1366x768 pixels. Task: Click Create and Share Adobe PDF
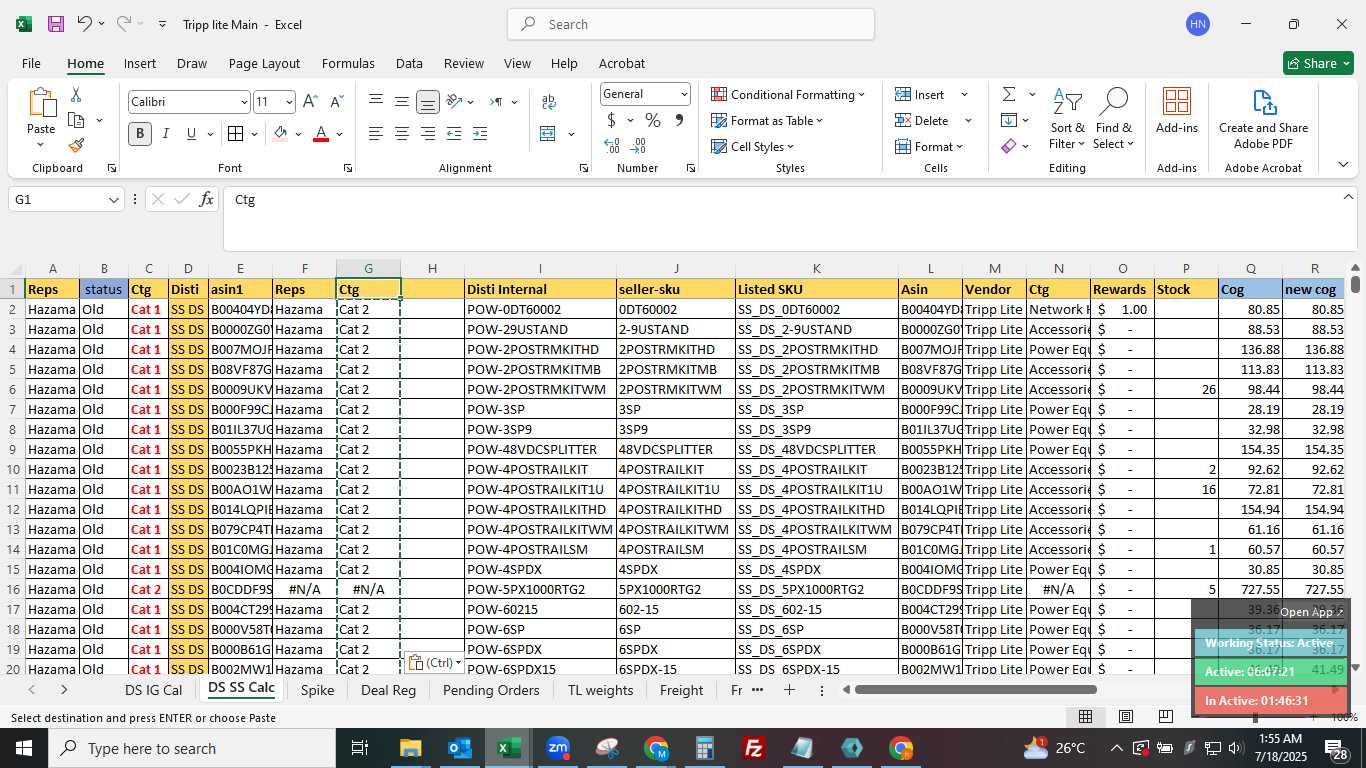pos(1263,118)
